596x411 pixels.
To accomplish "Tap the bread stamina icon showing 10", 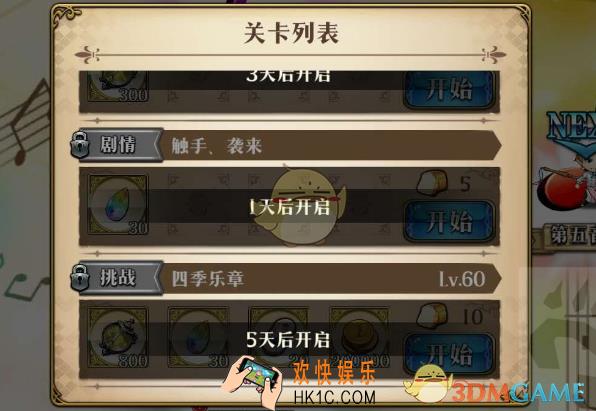I will coord(432,316).
